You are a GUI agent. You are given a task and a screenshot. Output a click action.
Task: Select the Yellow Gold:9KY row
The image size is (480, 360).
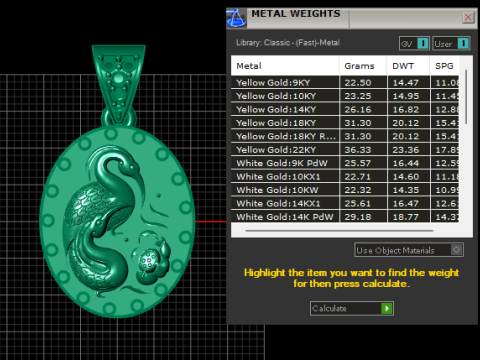click(345, 82)
